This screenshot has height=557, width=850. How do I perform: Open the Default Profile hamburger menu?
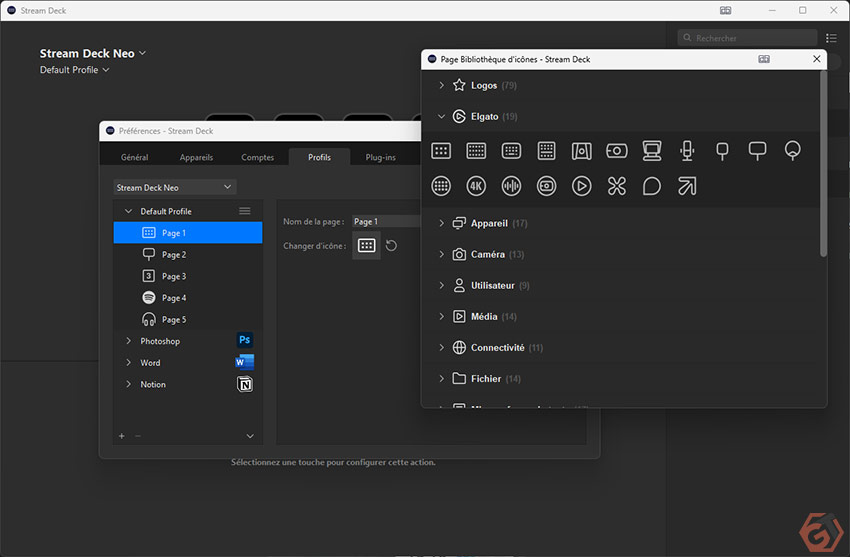[245, 211]
